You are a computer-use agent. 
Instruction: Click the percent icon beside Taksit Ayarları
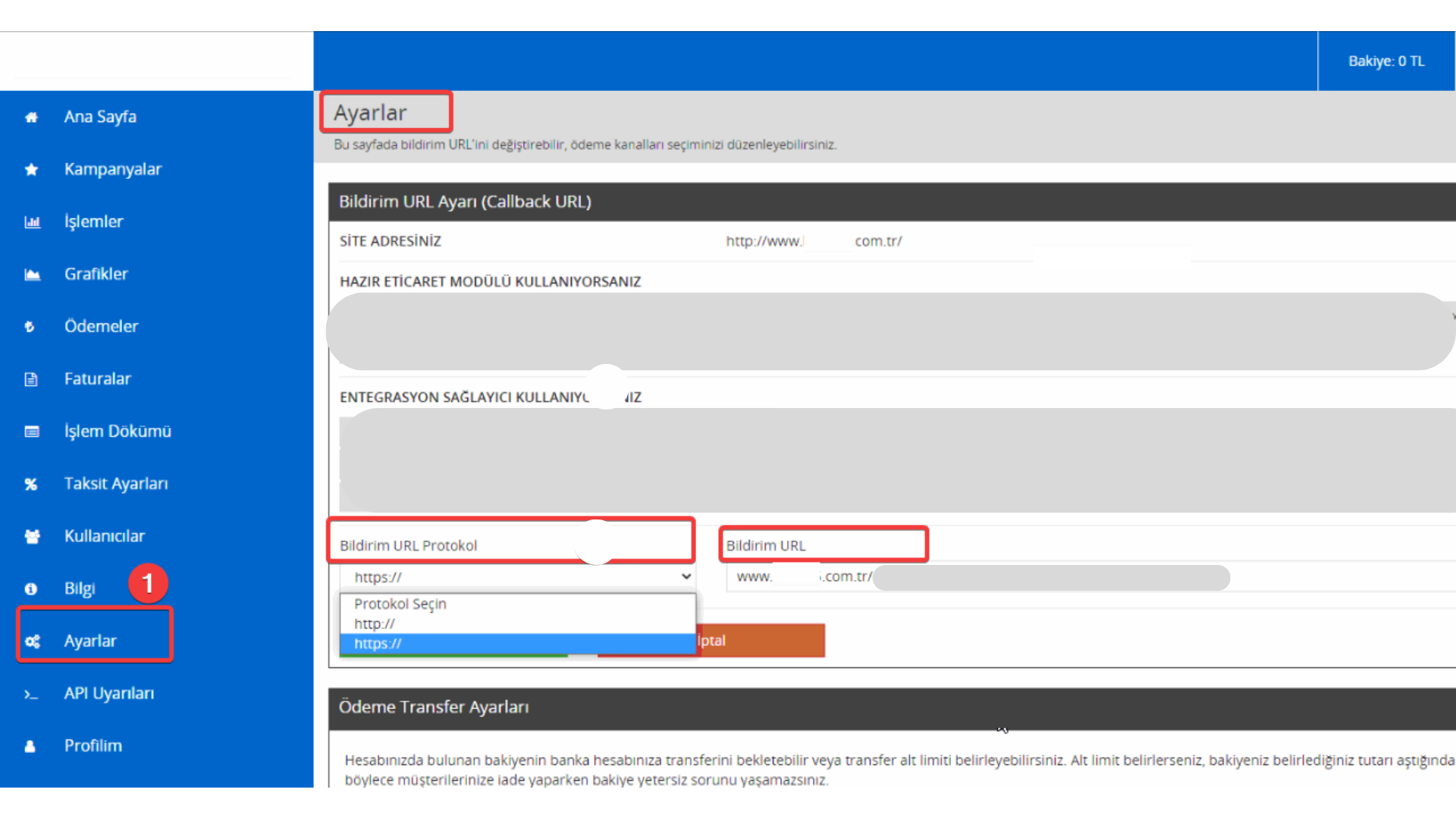(x=31, y=484)
